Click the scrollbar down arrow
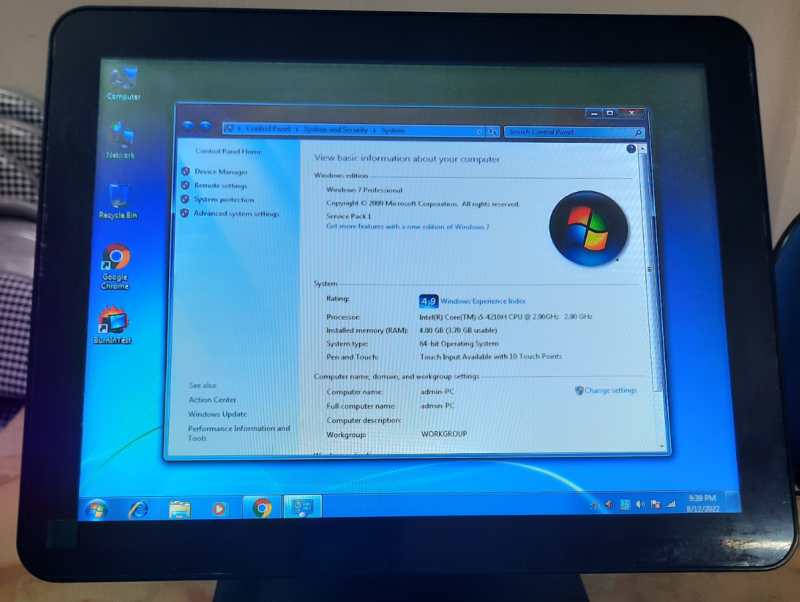 pos(662,446)
